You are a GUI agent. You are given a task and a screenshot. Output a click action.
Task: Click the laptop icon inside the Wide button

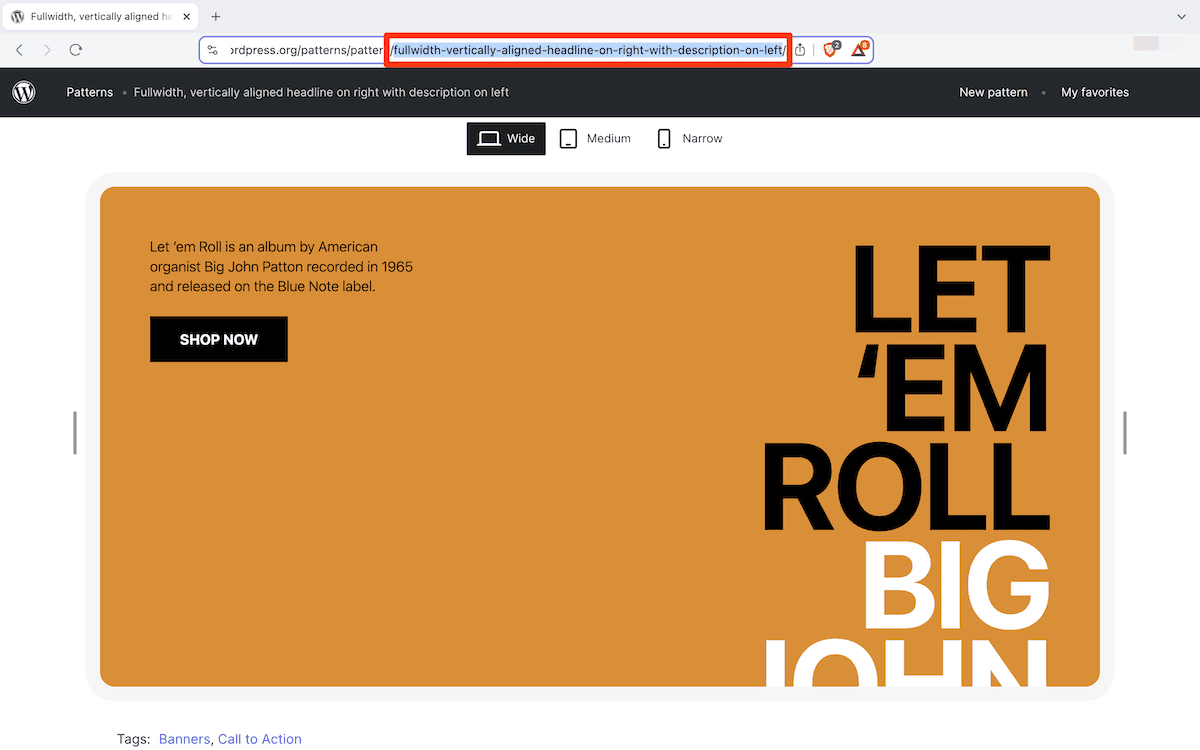[x=489, y=138]
